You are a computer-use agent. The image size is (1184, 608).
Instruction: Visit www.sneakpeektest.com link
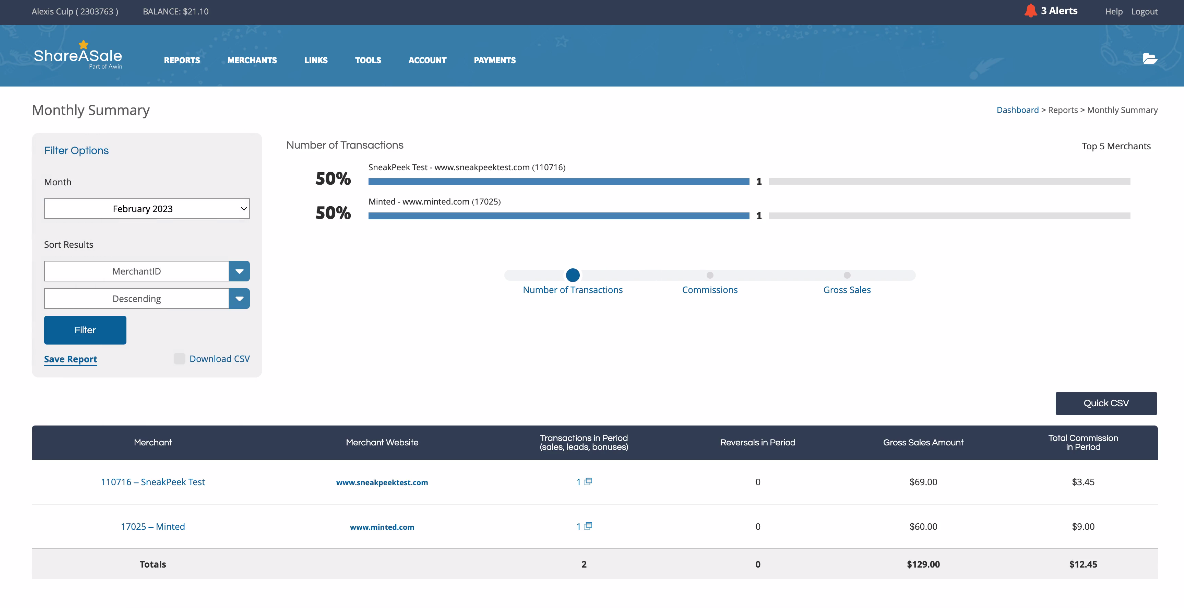click(382, 483)
